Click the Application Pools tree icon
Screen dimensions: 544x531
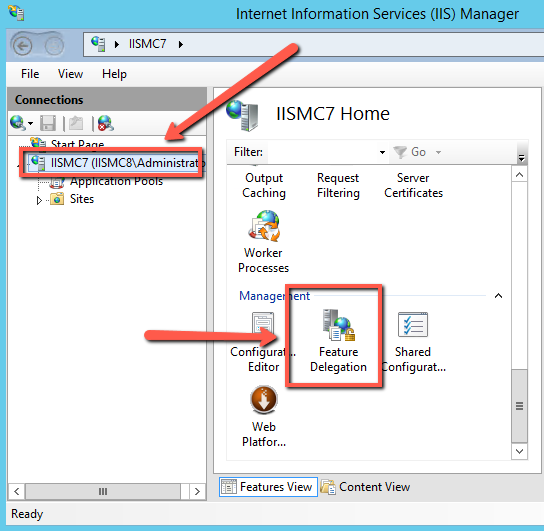[x=57, y=182]
